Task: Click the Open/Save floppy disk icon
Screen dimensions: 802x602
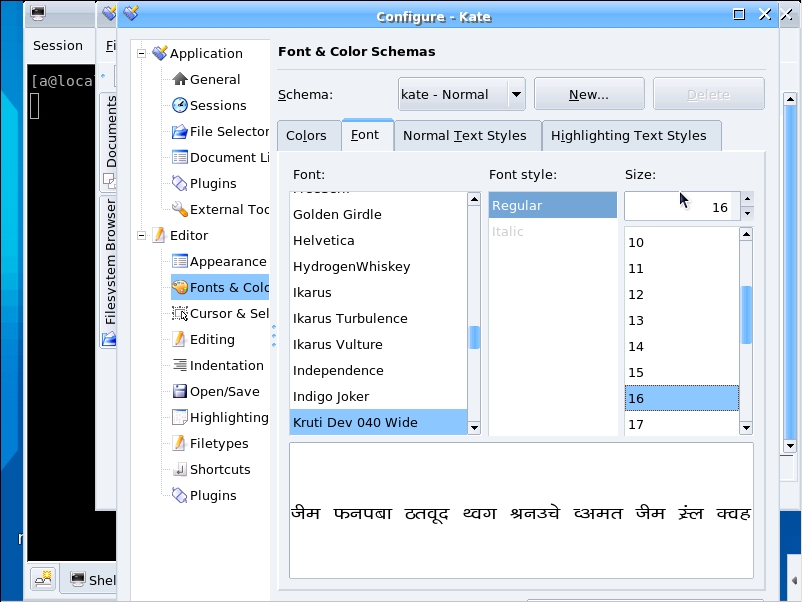Action: pos(180,391)
